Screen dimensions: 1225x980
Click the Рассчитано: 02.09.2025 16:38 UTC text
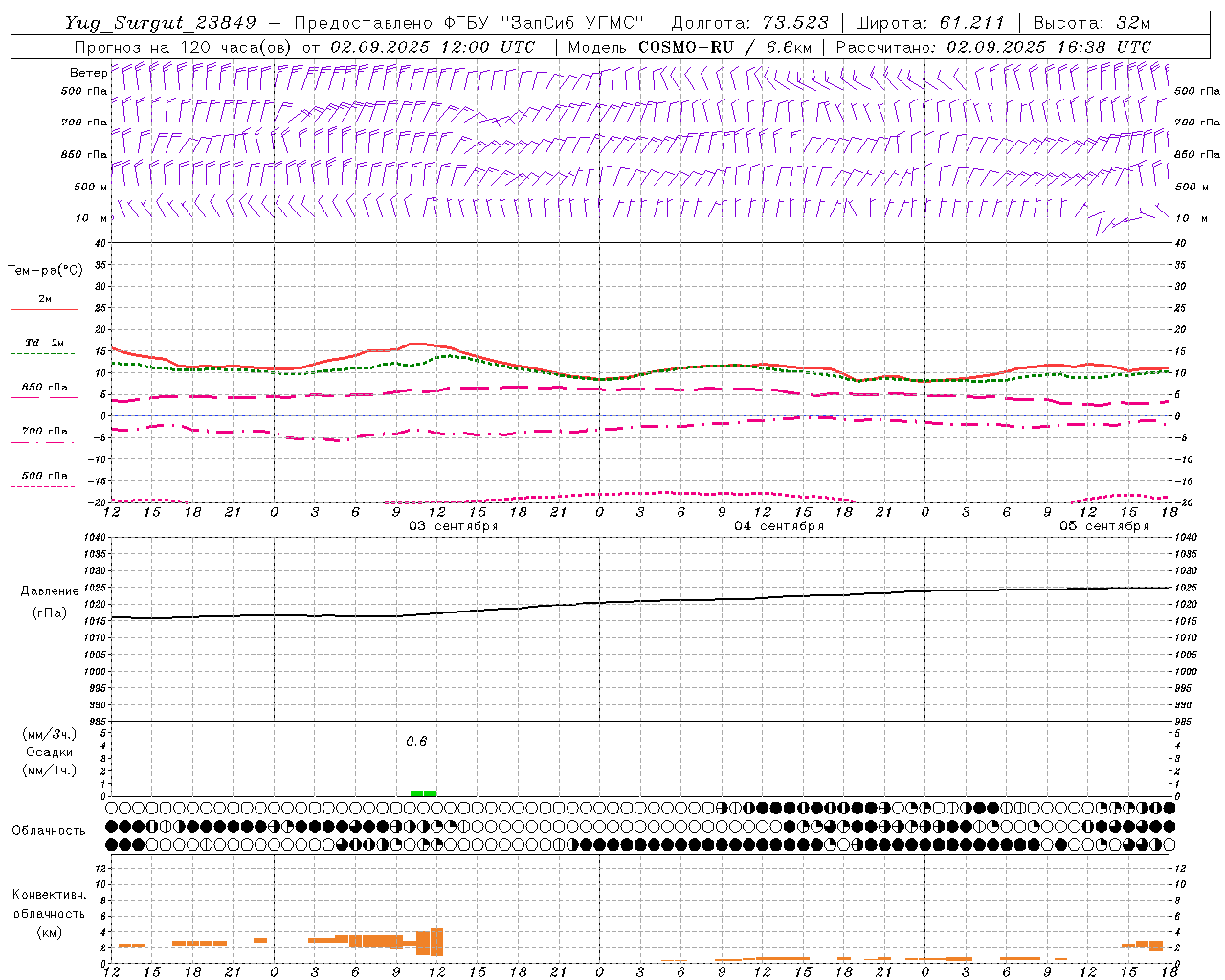993,47
